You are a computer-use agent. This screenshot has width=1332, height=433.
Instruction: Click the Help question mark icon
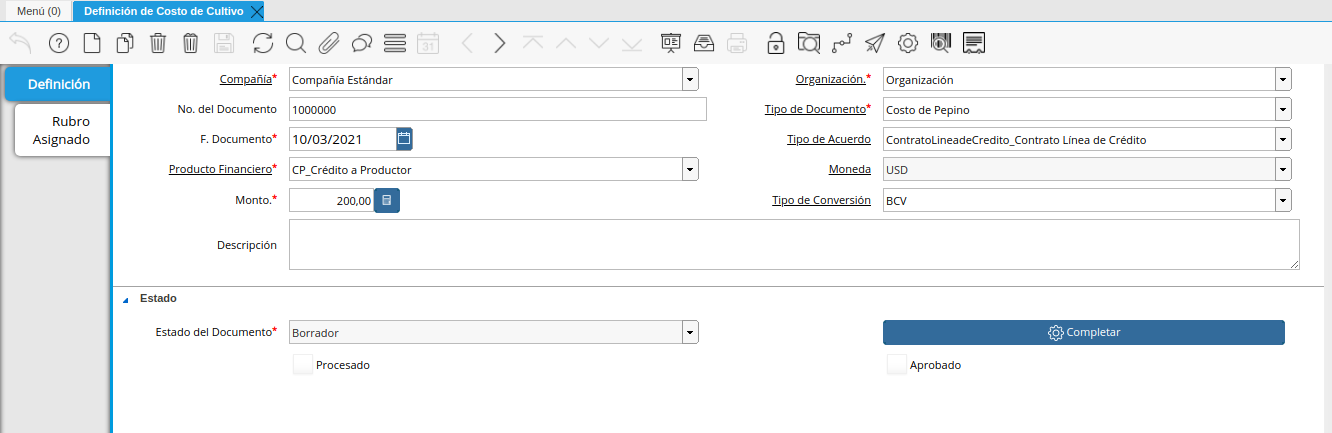pyautogui.click(x=58, y=43)
